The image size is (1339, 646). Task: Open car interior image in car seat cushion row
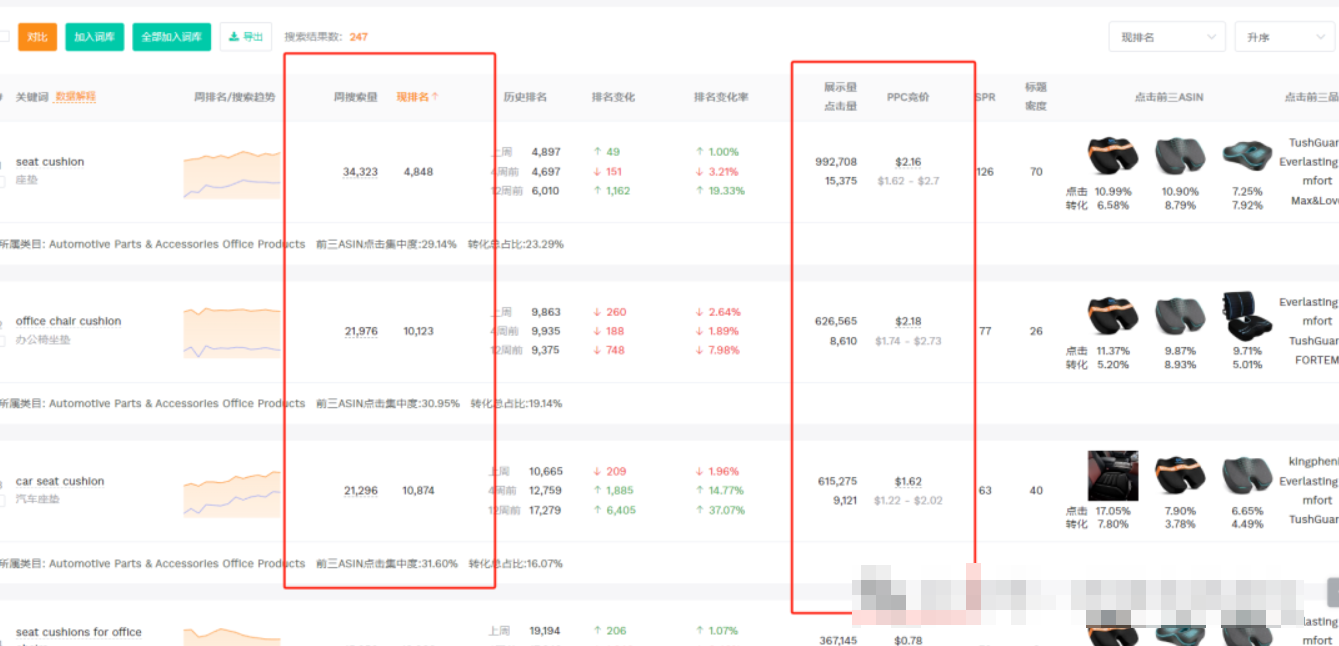click(1113, 476)
